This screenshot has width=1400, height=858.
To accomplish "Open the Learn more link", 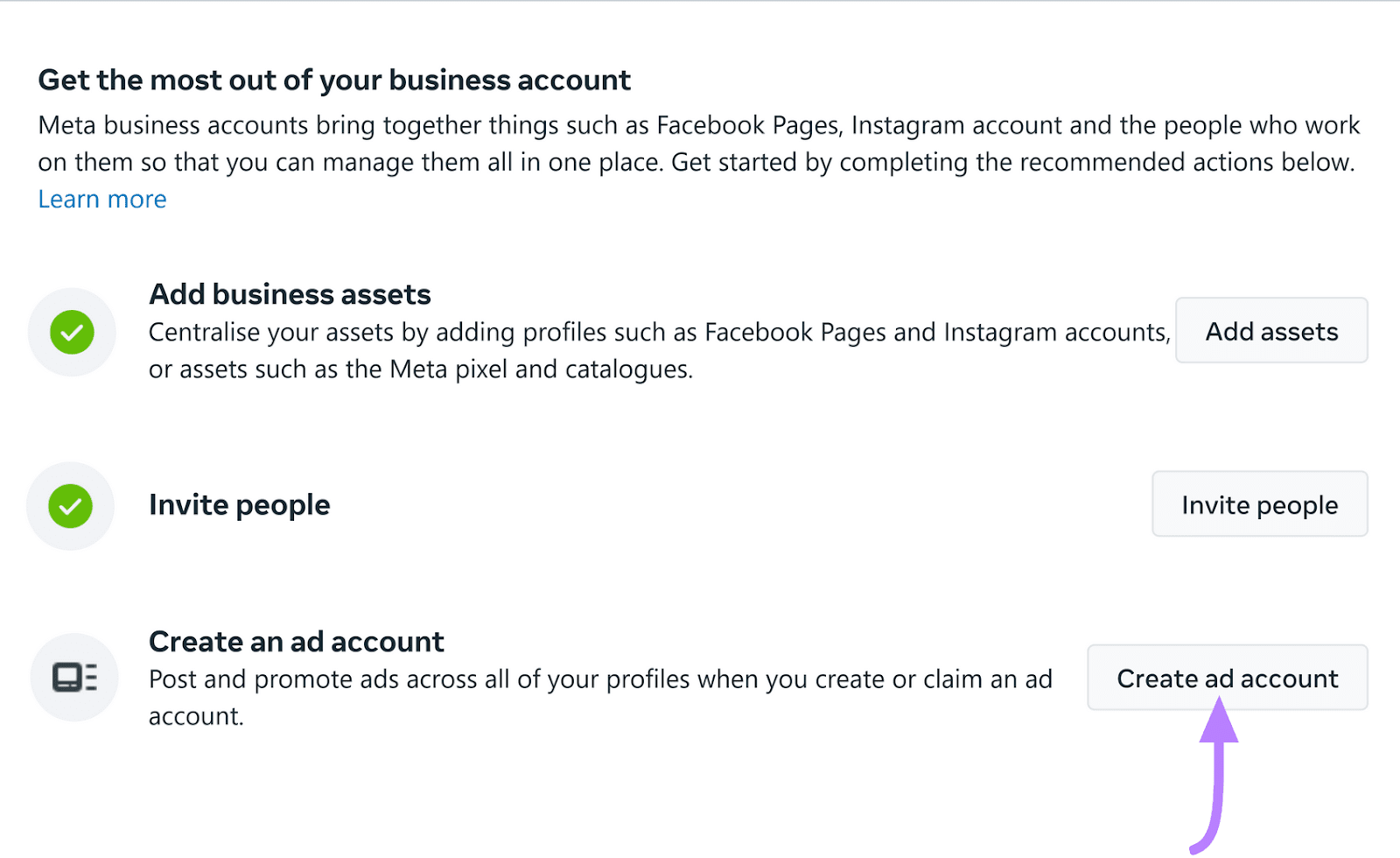I will (x=101, y=199).
